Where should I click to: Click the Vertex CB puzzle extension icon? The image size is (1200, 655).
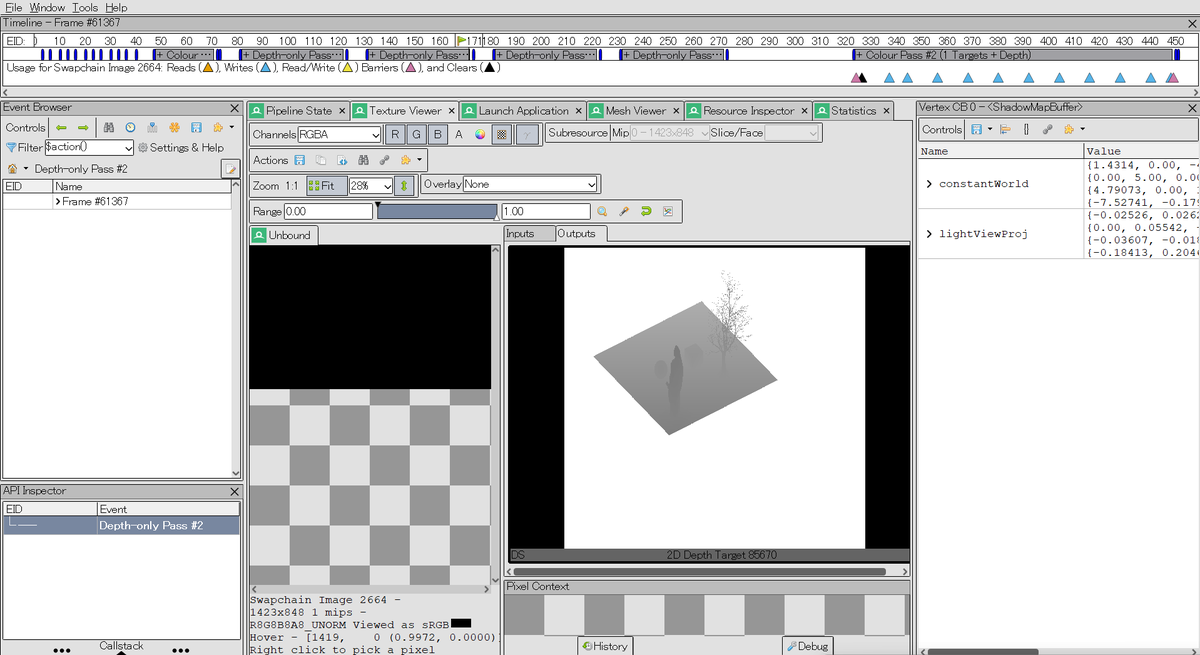(x=1068, y=129)
